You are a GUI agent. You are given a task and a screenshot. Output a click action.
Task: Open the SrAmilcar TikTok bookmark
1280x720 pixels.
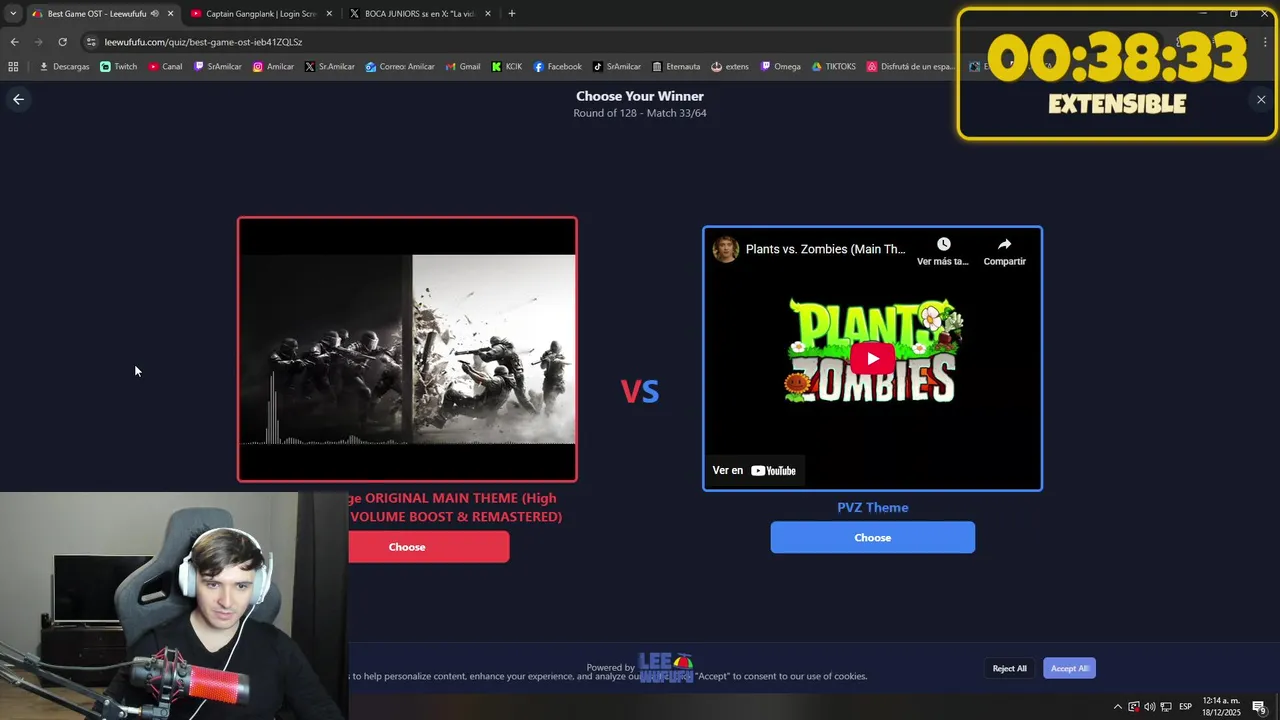pos(617,67)
